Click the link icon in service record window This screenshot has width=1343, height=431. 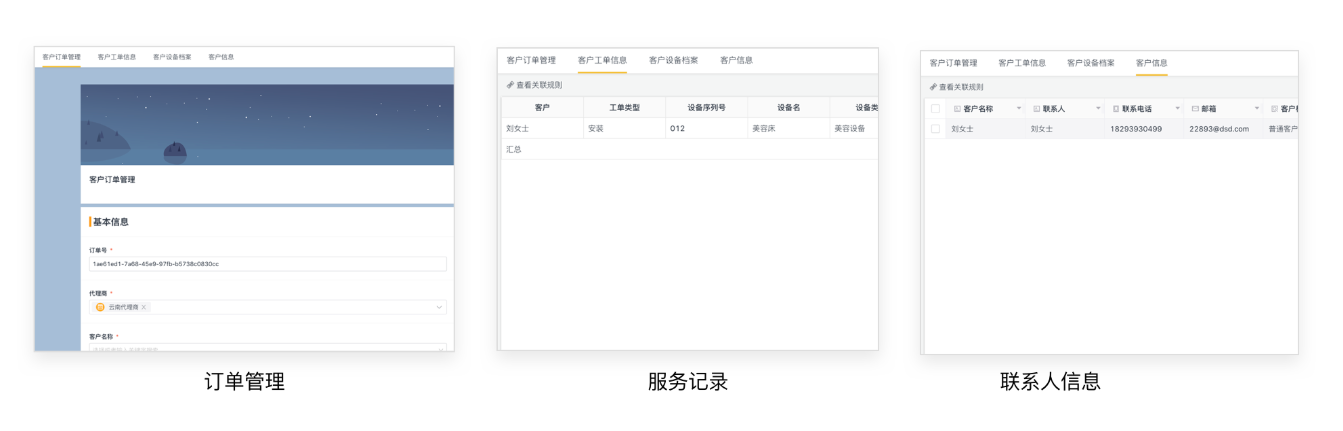510,85
